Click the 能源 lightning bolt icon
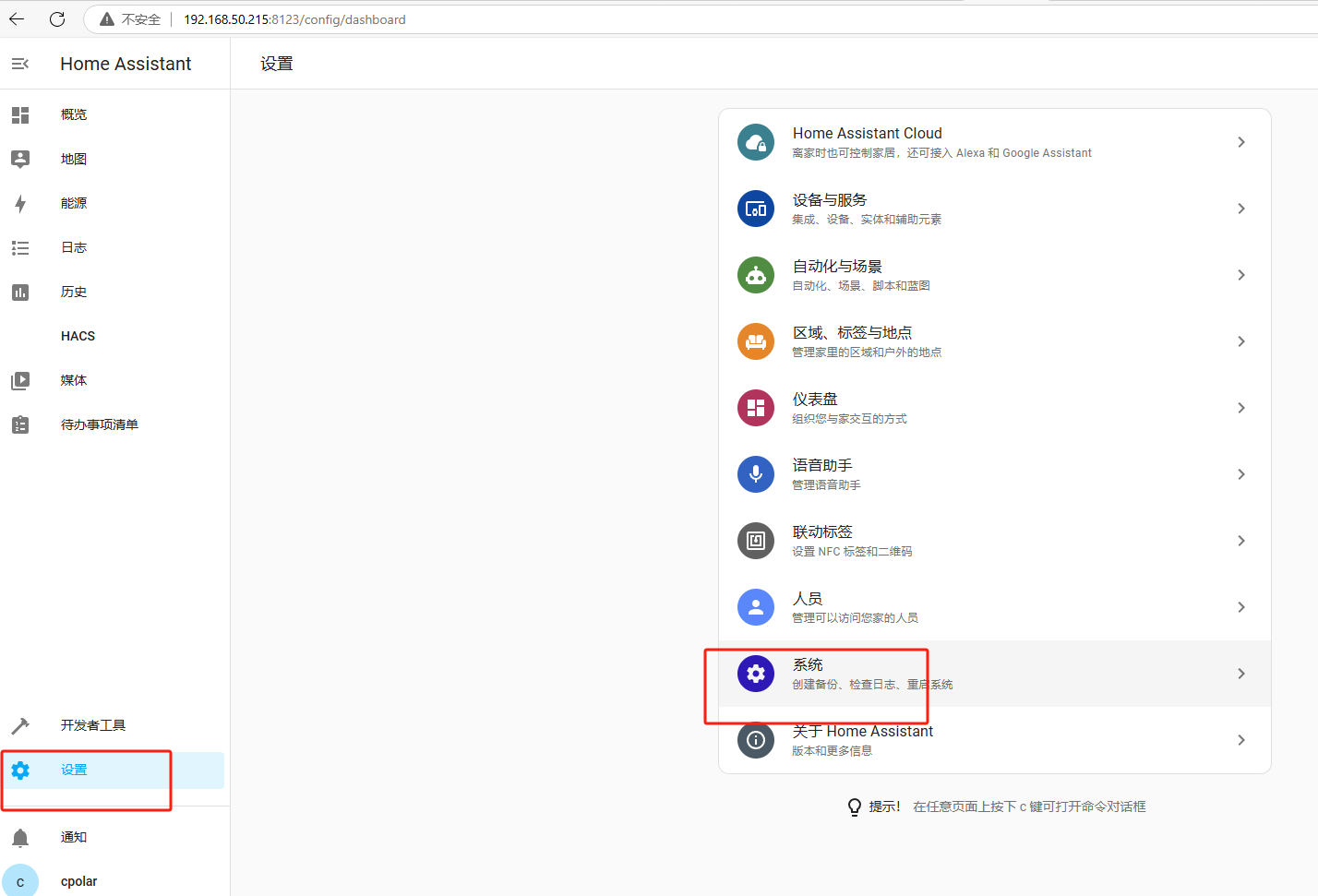The image size is (1318, 896). (20, 203)
